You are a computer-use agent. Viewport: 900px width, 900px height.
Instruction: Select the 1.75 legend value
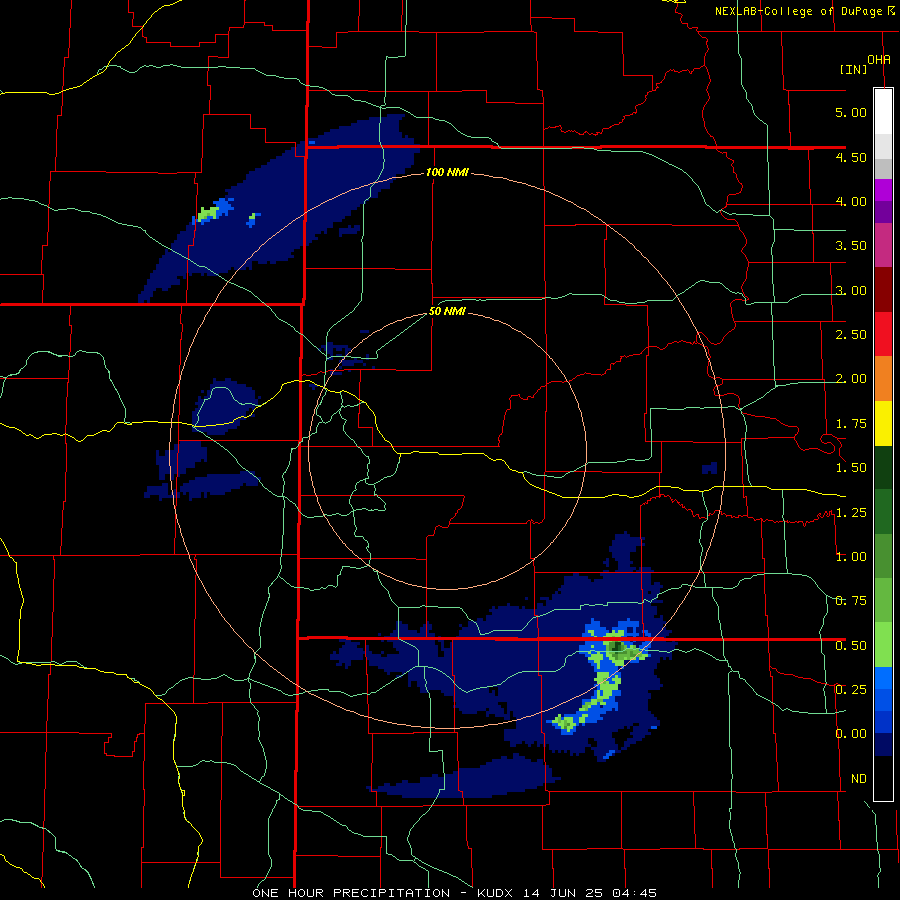click(x=851, y=424)
